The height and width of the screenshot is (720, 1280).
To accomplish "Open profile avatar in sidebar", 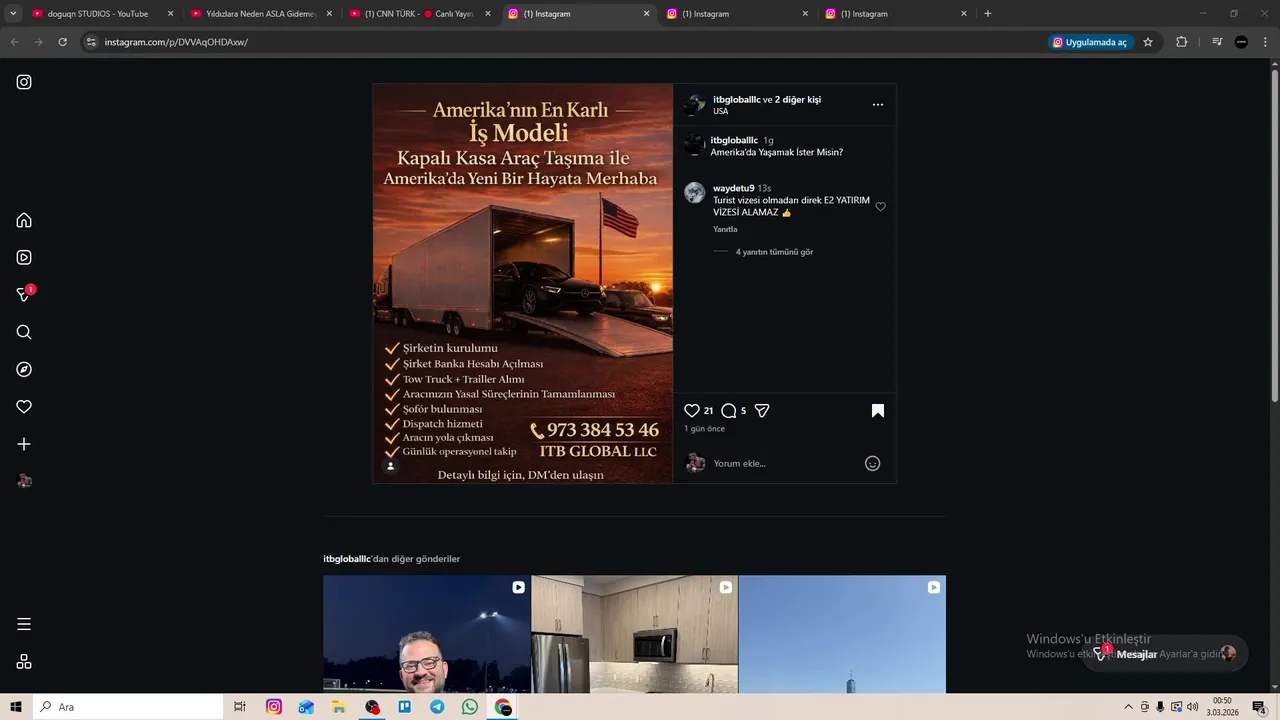I will [x=24, y=481].
